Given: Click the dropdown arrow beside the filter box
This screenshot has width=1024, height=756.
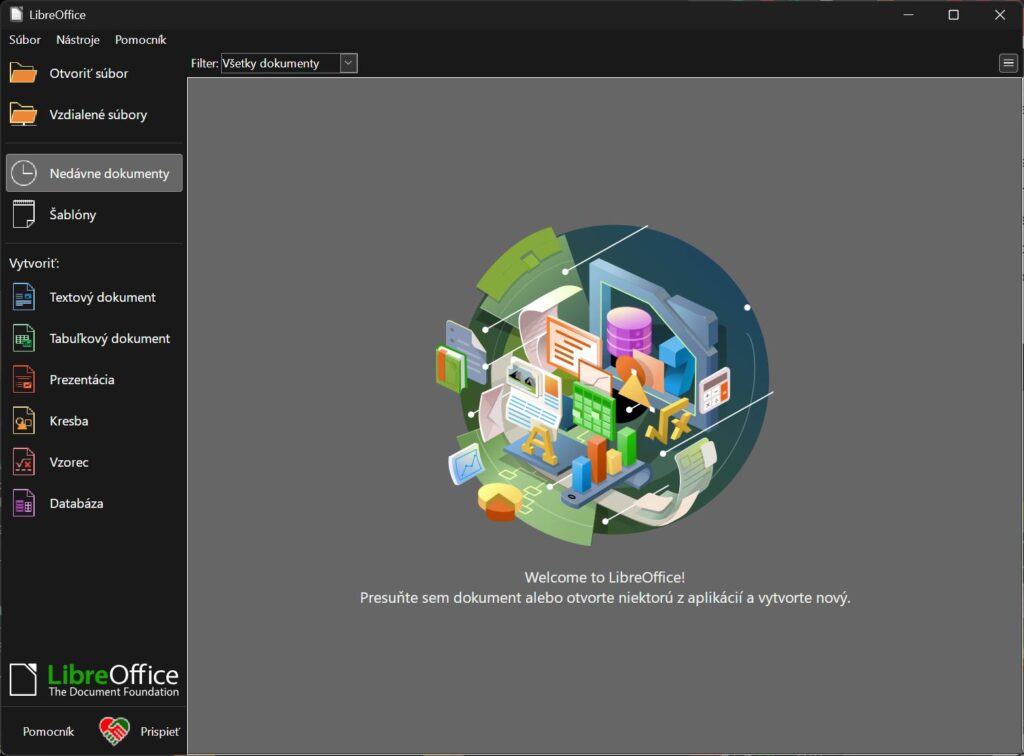Looking at the screenshot, I should tap(347, 62).
